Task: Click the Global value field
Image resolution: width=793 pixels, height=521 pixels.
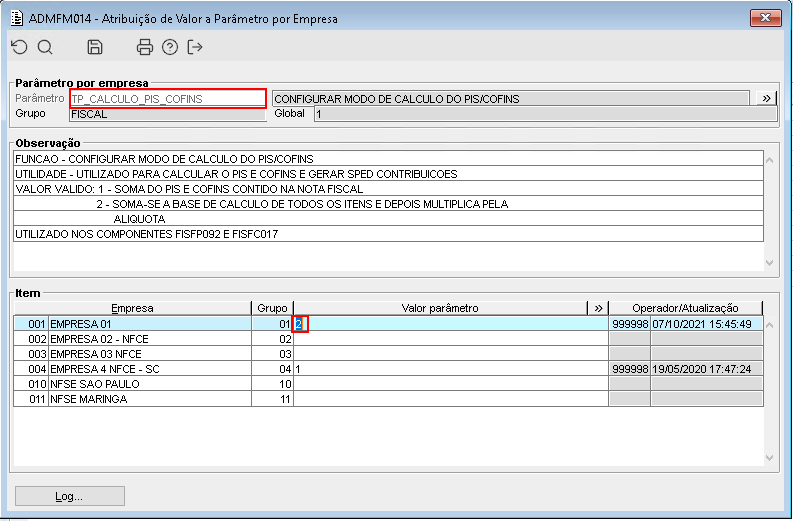Action: tap(546, 114)
